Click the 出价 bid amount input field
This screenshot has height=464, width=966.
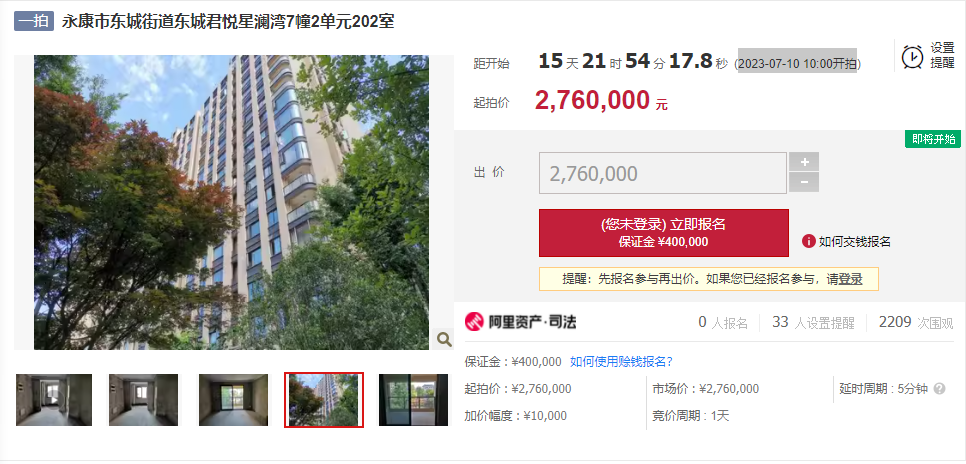663,173
